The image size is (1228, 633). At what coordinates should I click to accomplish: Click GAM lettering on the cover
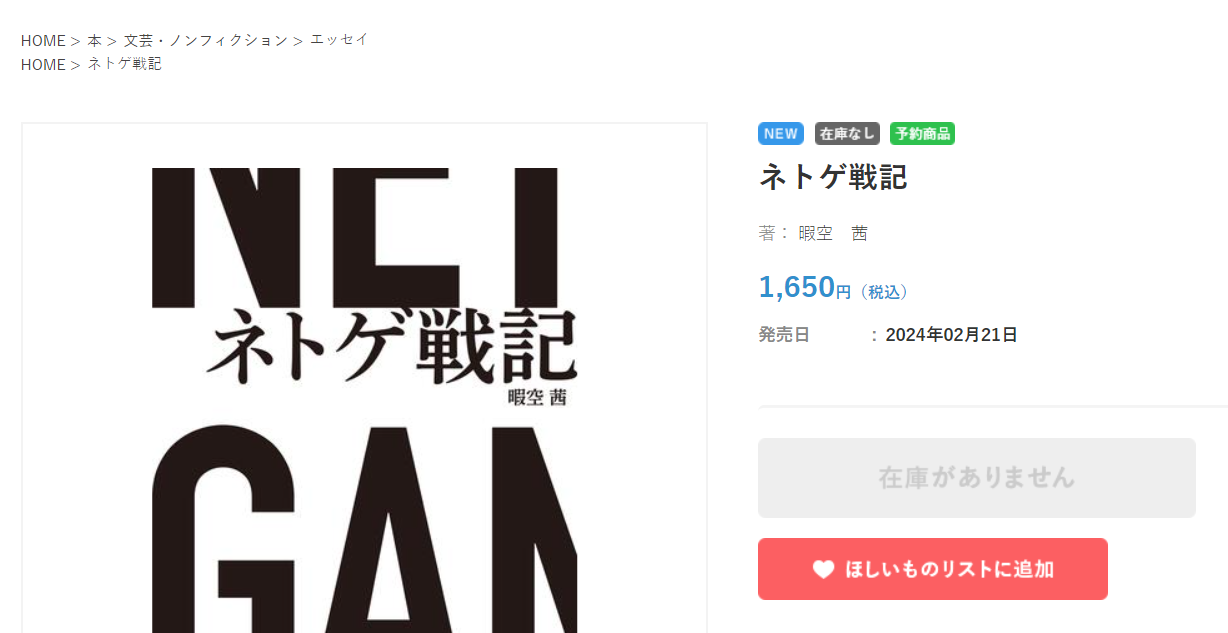(x=365, y=530)
